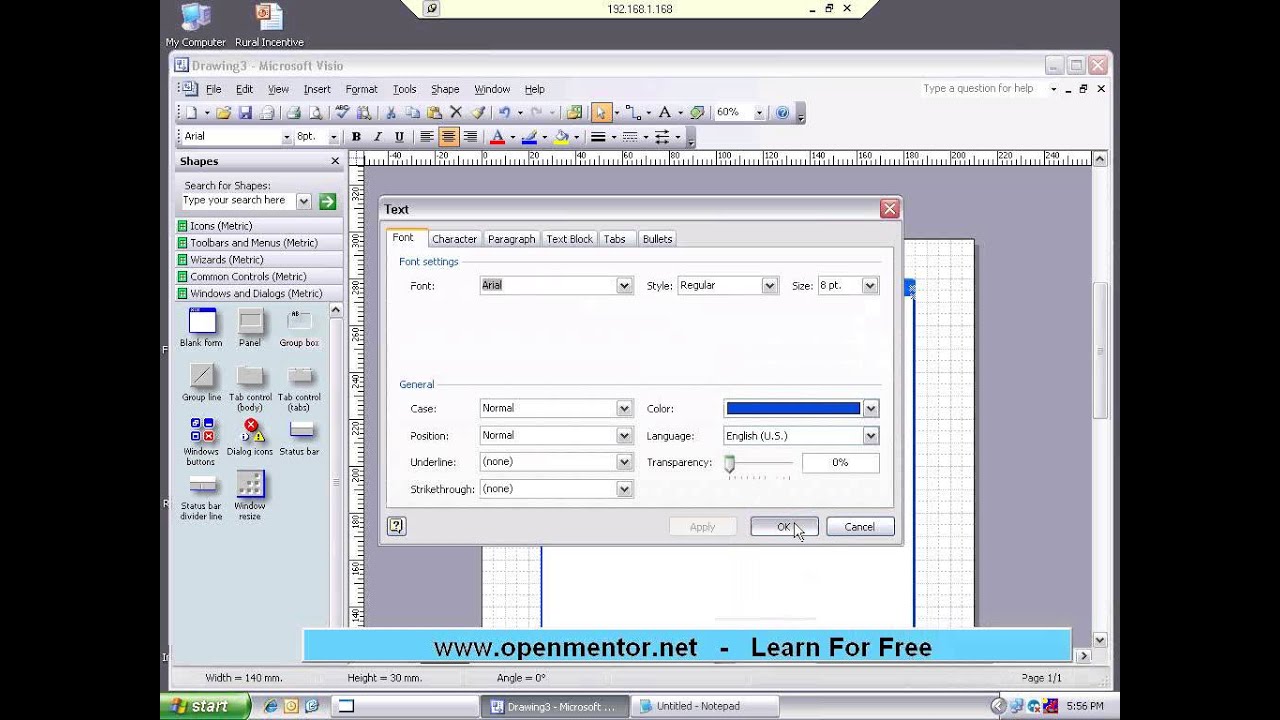The height and width of the screenshot is (720, 1280).
Task: Open the zoom 60% dropdown in toolbar
Action: point(759,113)
